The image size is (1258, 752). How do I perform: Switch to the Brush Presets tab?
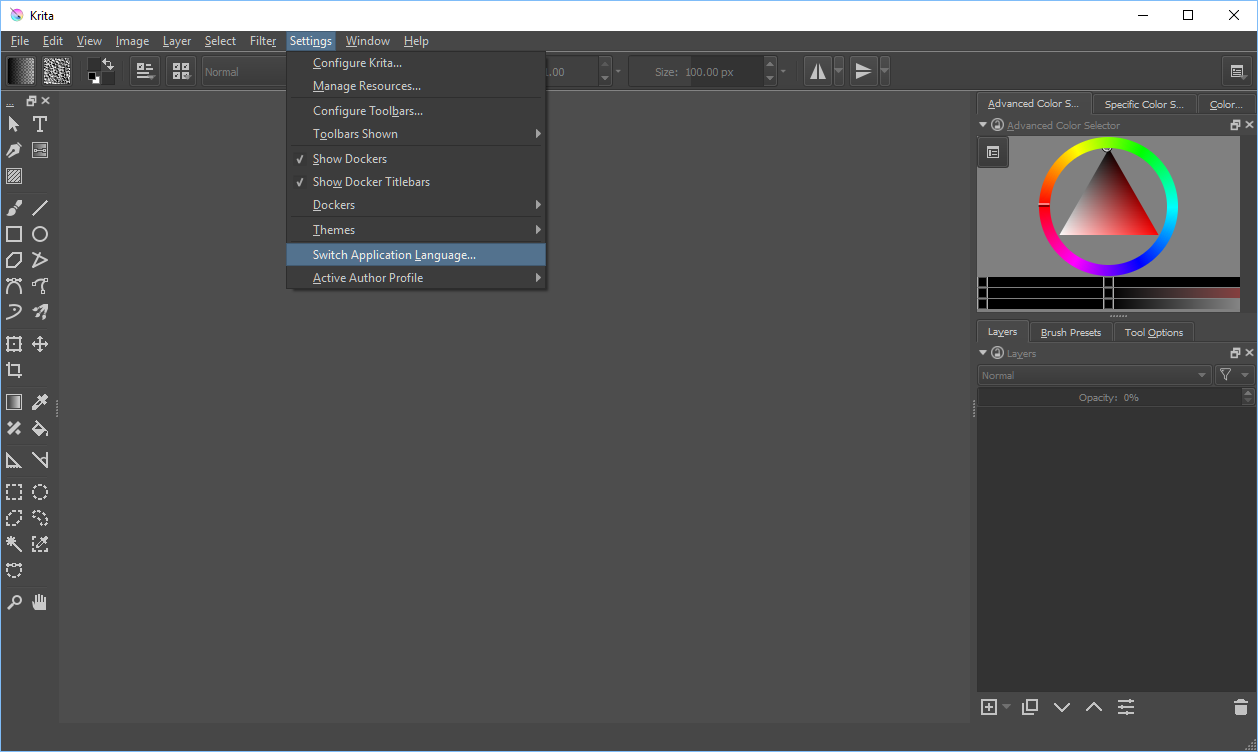point(1070,332)
